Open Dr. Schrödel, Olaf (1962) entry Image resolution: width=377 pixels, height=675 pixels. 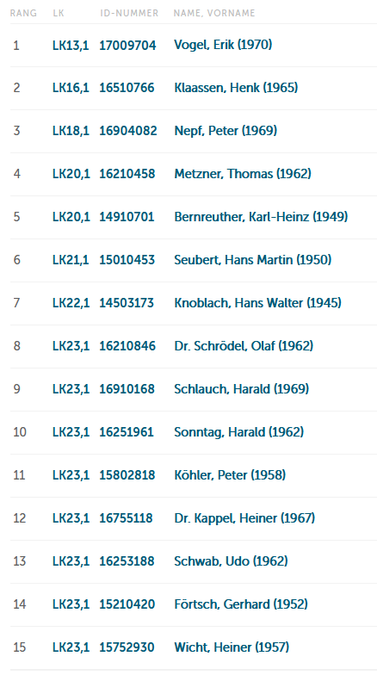click(x=244, y=346)
